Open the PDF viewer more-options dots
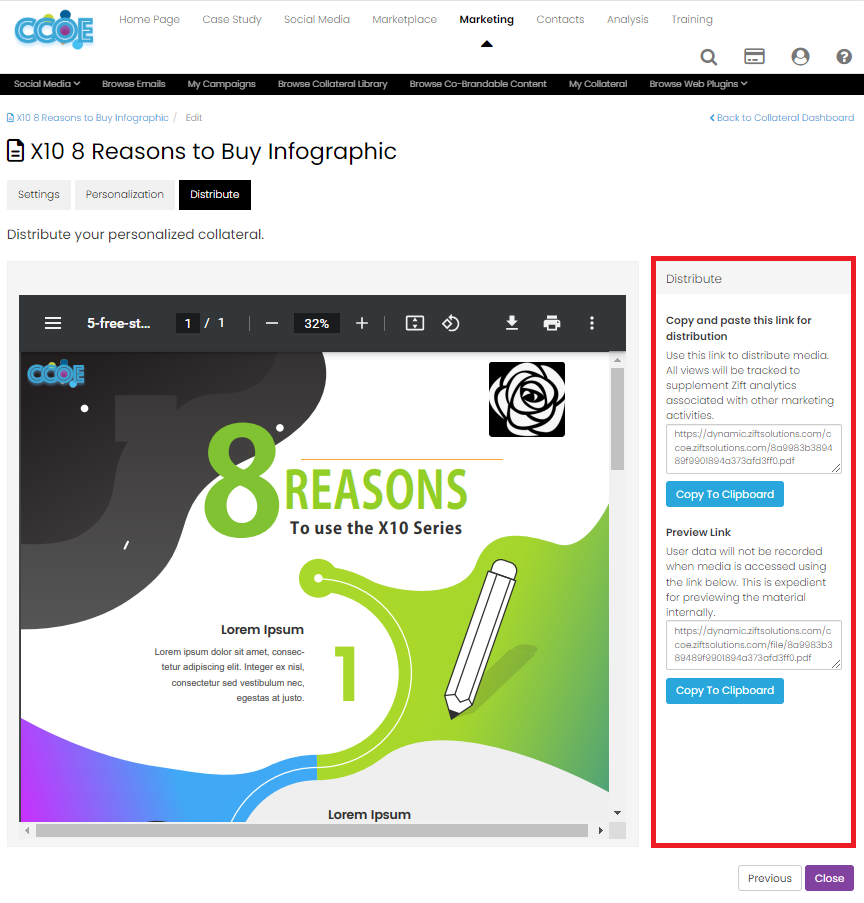 [592, 323]
